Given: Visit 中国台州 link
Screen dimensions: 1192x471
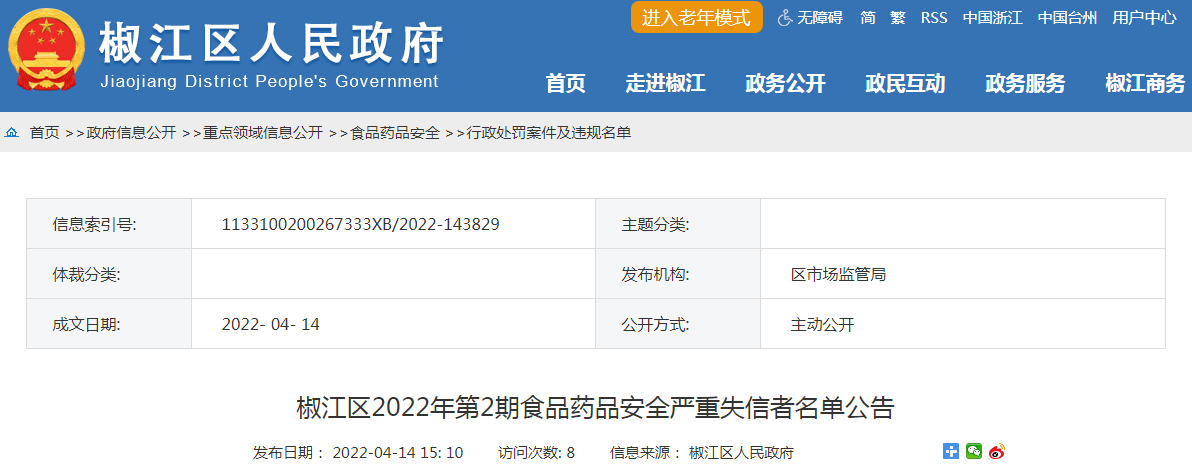Looking at the screenshot, I should (1067, 17).
